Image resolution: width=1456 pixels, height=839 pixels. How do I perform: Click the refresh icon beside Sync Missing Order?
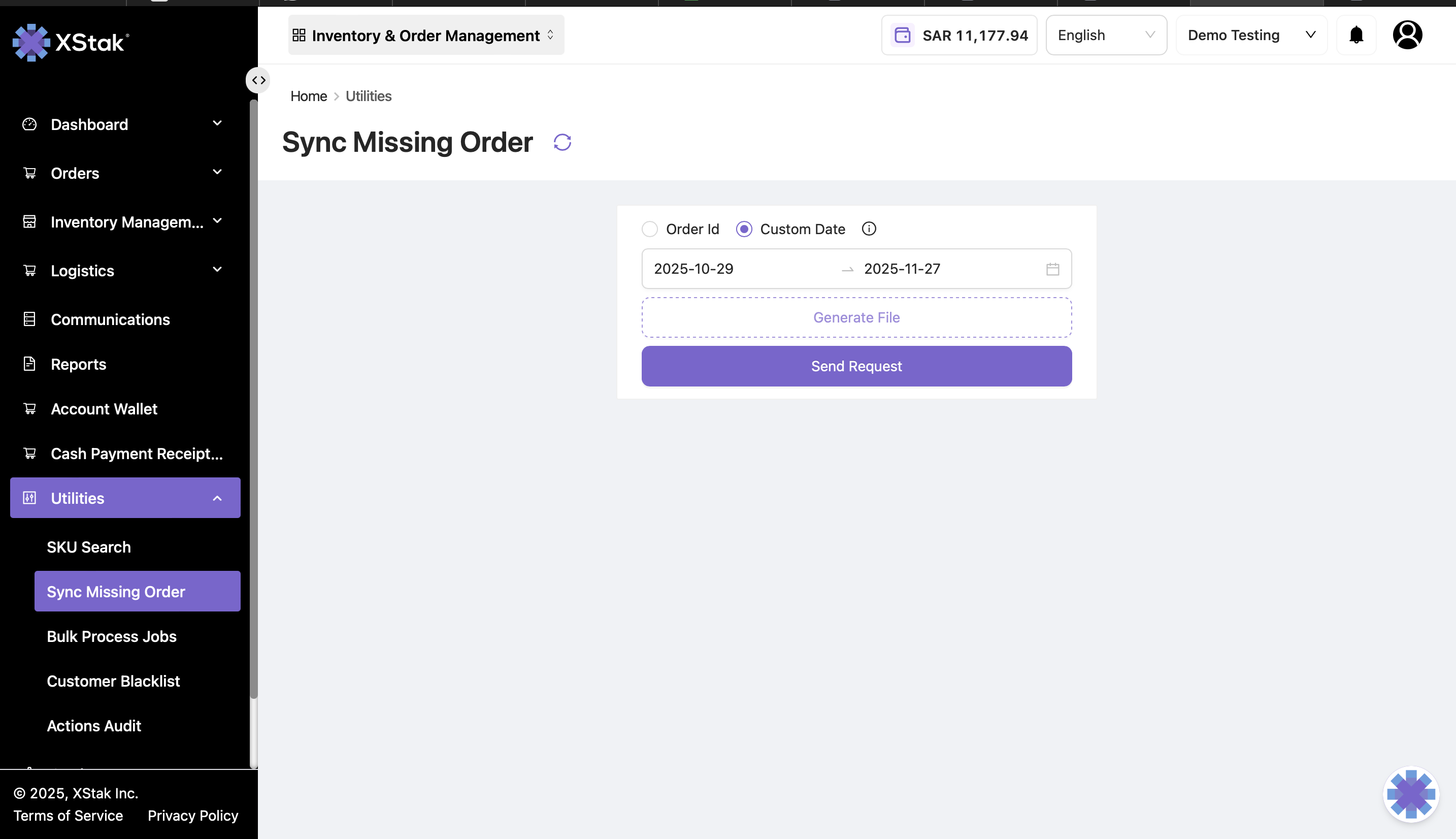(x=562, y=142)
